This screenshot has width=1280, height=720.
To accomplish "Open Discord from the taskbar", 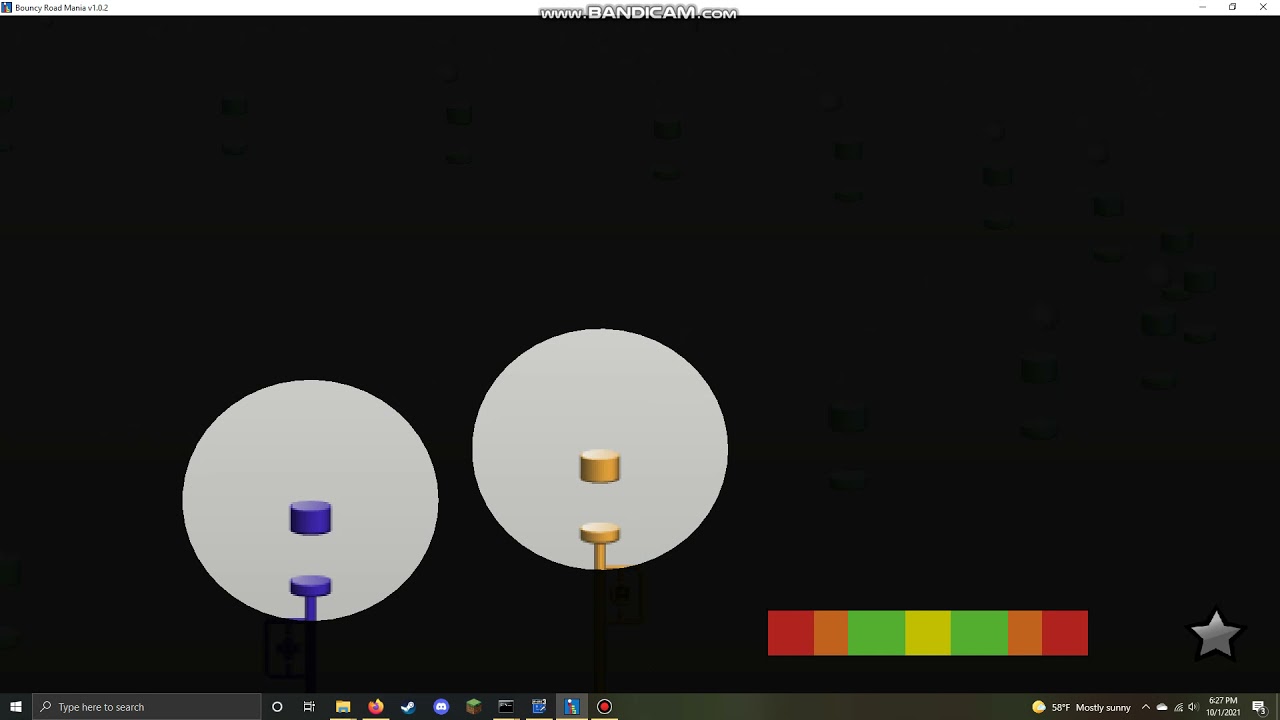I will tap(441, 707).
